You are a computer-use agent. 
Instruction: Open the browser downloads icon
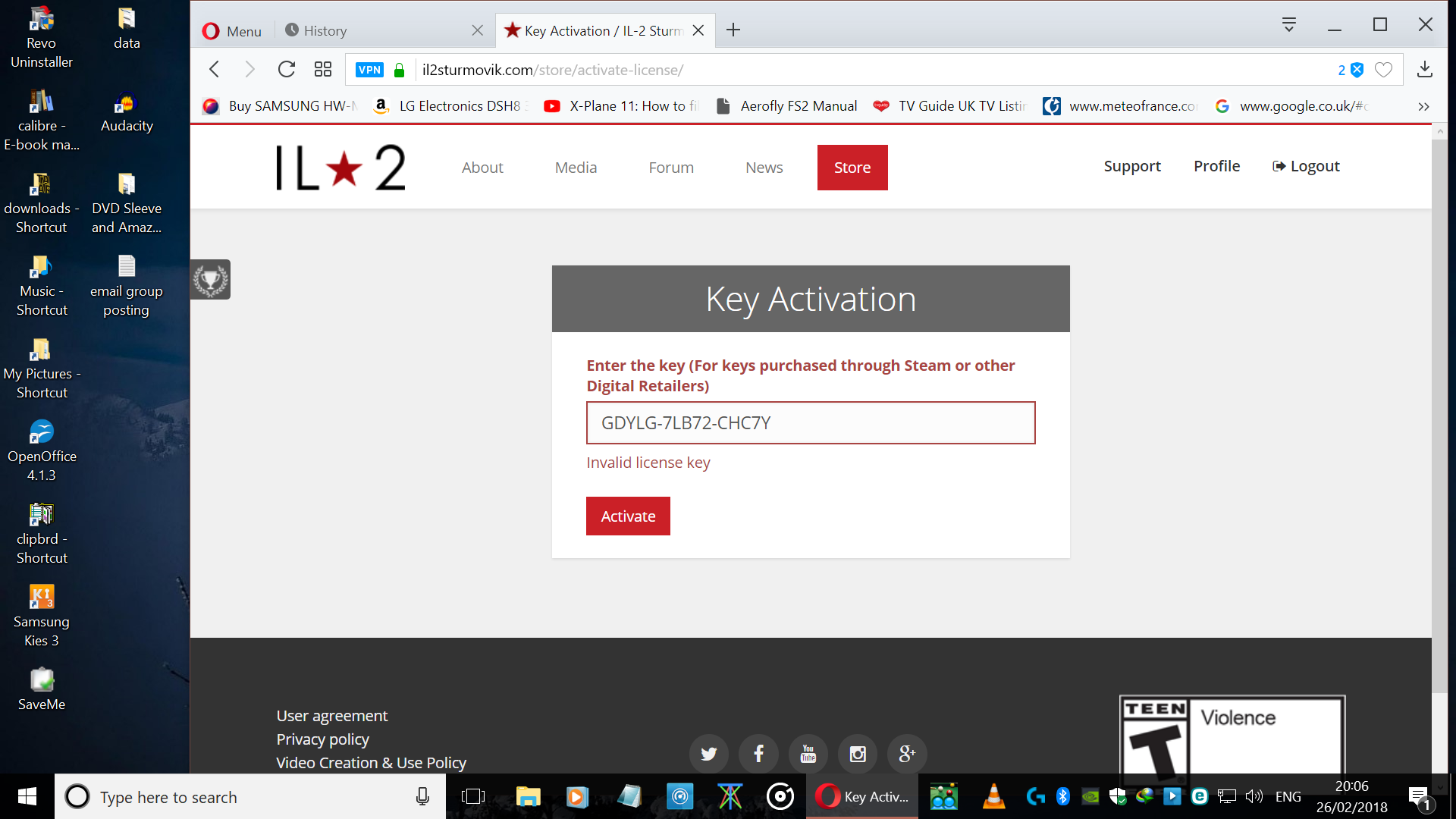[x=1425, y=70]
